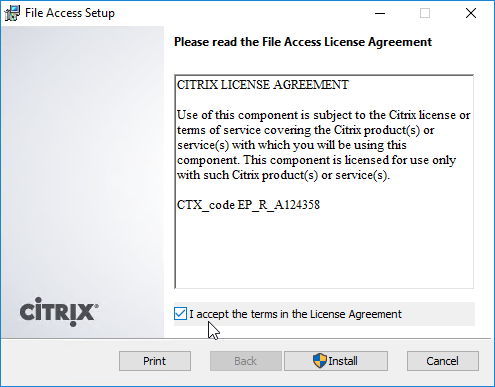This screenshot has height=387, width=495.
Task: Uncheck the license agreement acceptance checkbox
Action: click(x=180, y=314)
